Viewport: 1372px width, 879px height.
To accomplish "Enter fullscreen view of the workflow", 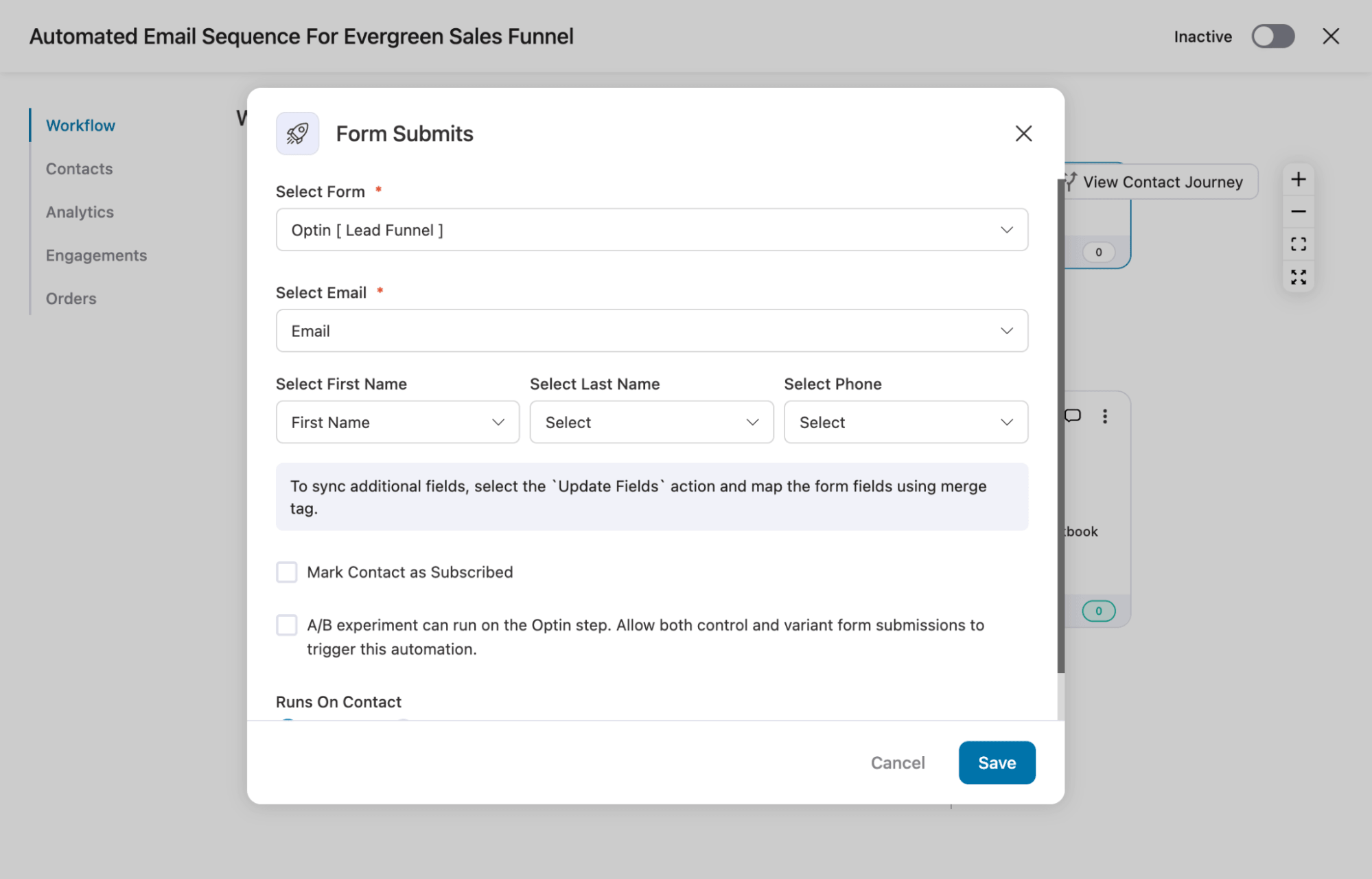I will 1298,277.
